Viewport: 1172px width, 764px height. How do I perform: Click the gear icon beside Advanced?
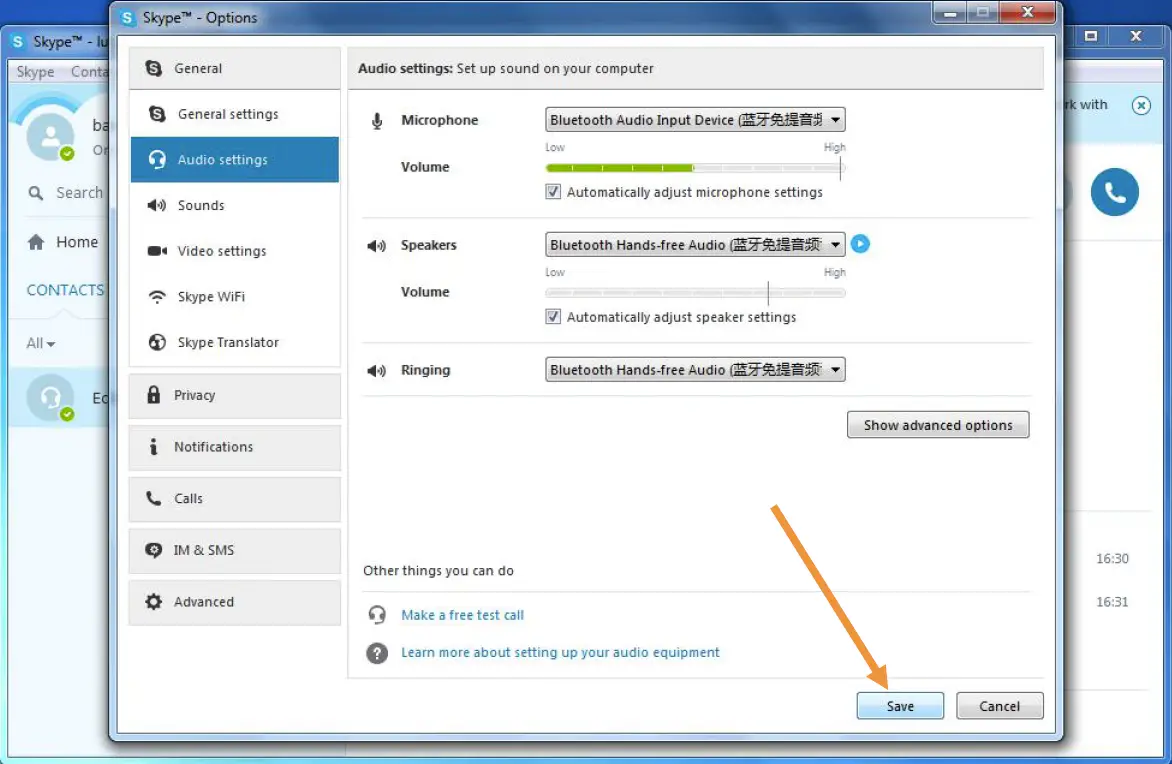153,602
